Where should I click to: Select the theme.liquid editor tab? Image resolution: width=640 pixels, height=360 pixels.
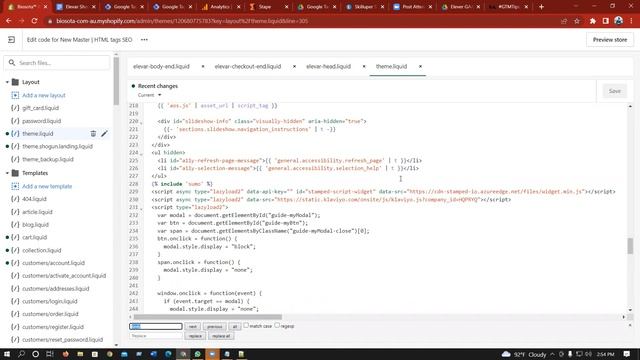click(x=391, y=66)
